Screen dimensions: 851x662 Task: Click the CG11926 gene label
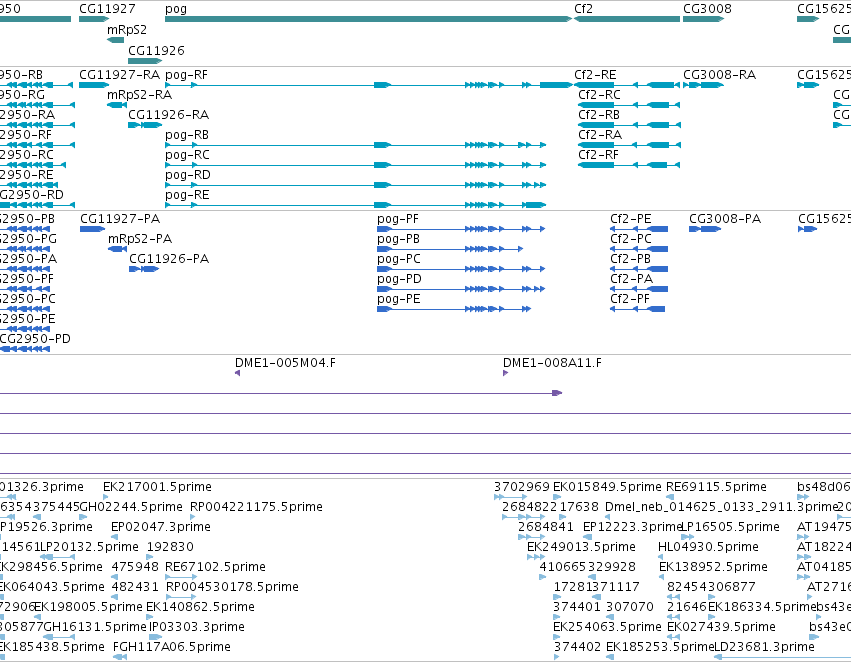tap(156, 50)
